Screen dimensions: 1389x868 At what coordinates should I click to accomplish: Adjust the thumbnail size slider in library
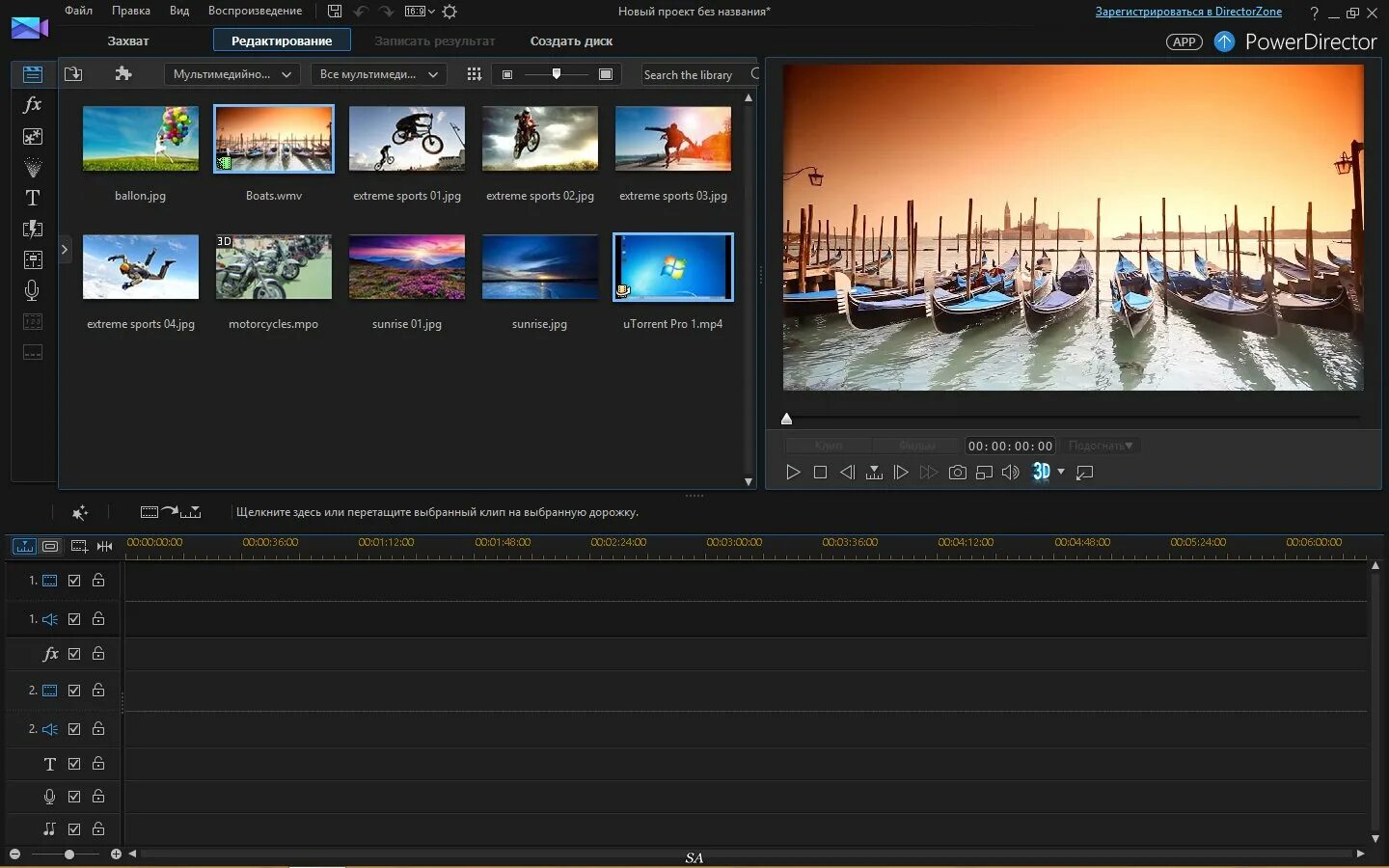click(x=557, y=74)
